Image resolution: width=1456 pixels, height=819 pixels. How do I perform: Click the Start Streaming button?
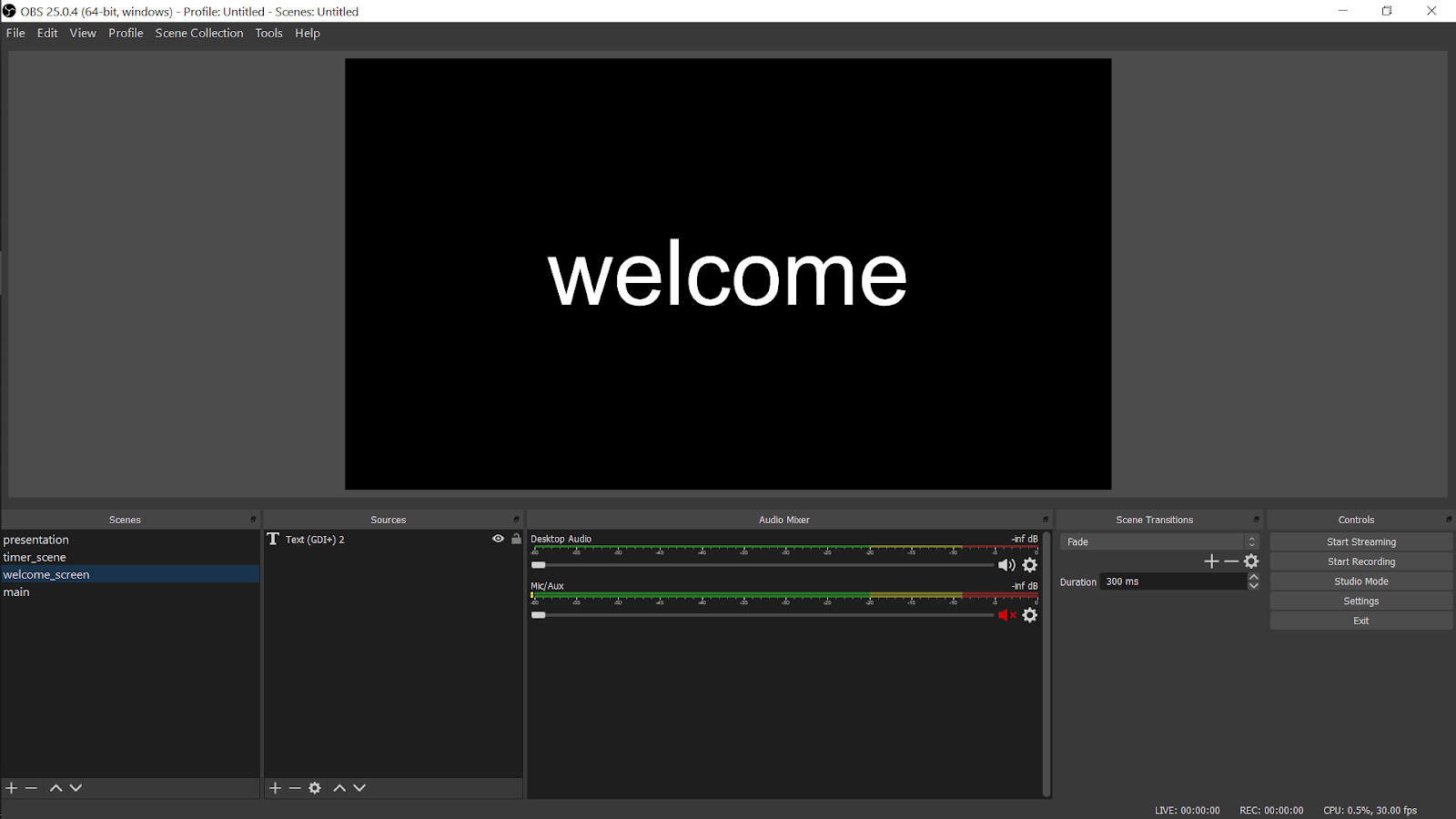coord(1360,541)
